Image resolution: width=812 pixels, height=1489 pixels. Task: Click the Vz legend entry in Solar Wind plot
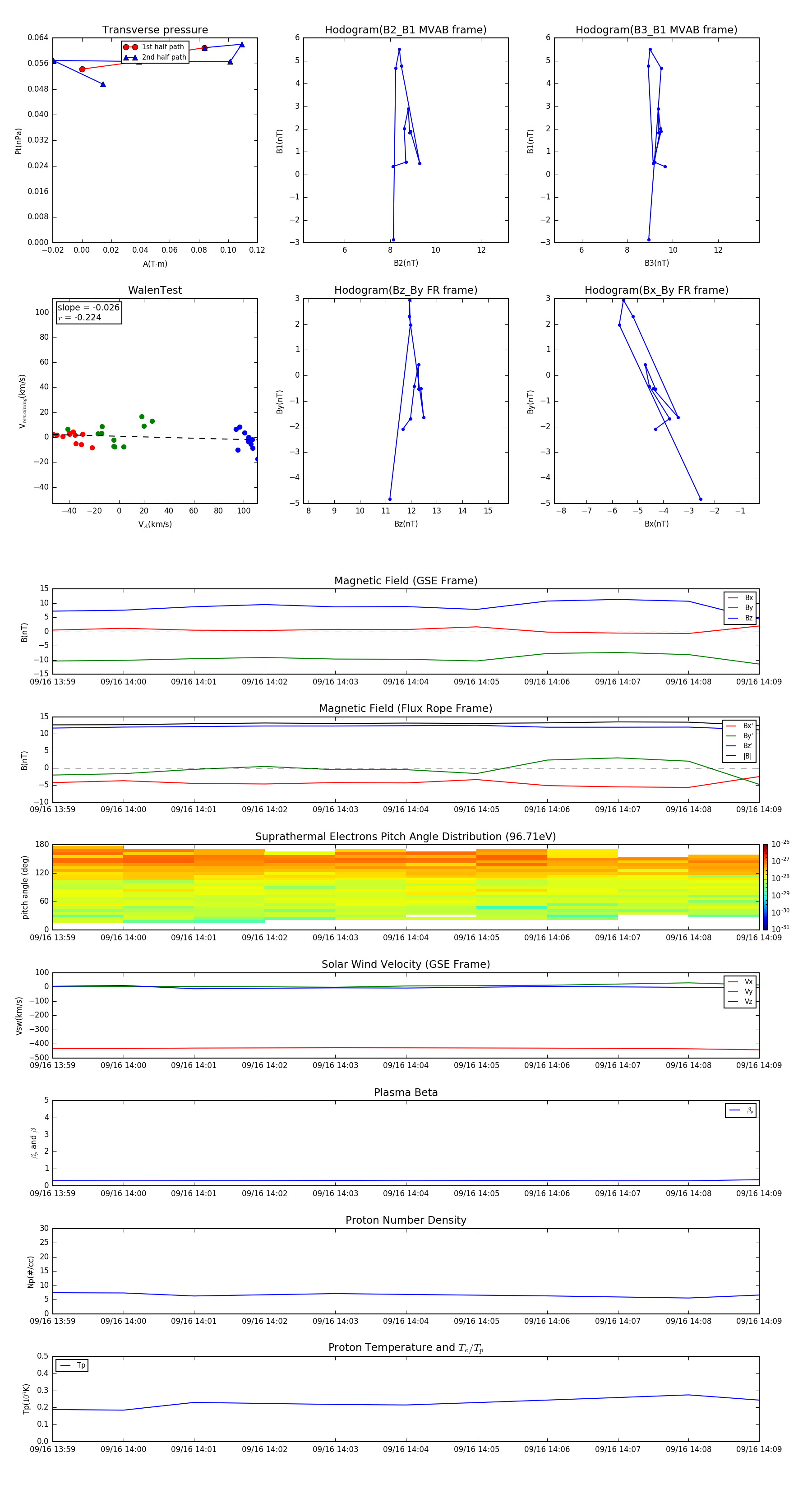[x=740, y=1002]
